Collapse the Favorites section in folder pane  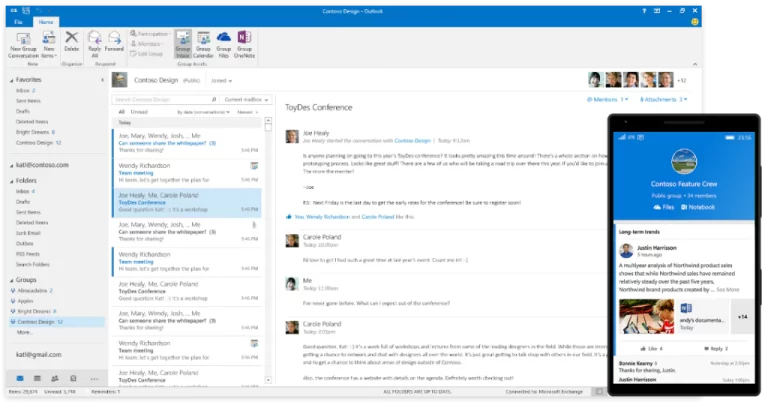pyautogui.click(x=12, y=80)
